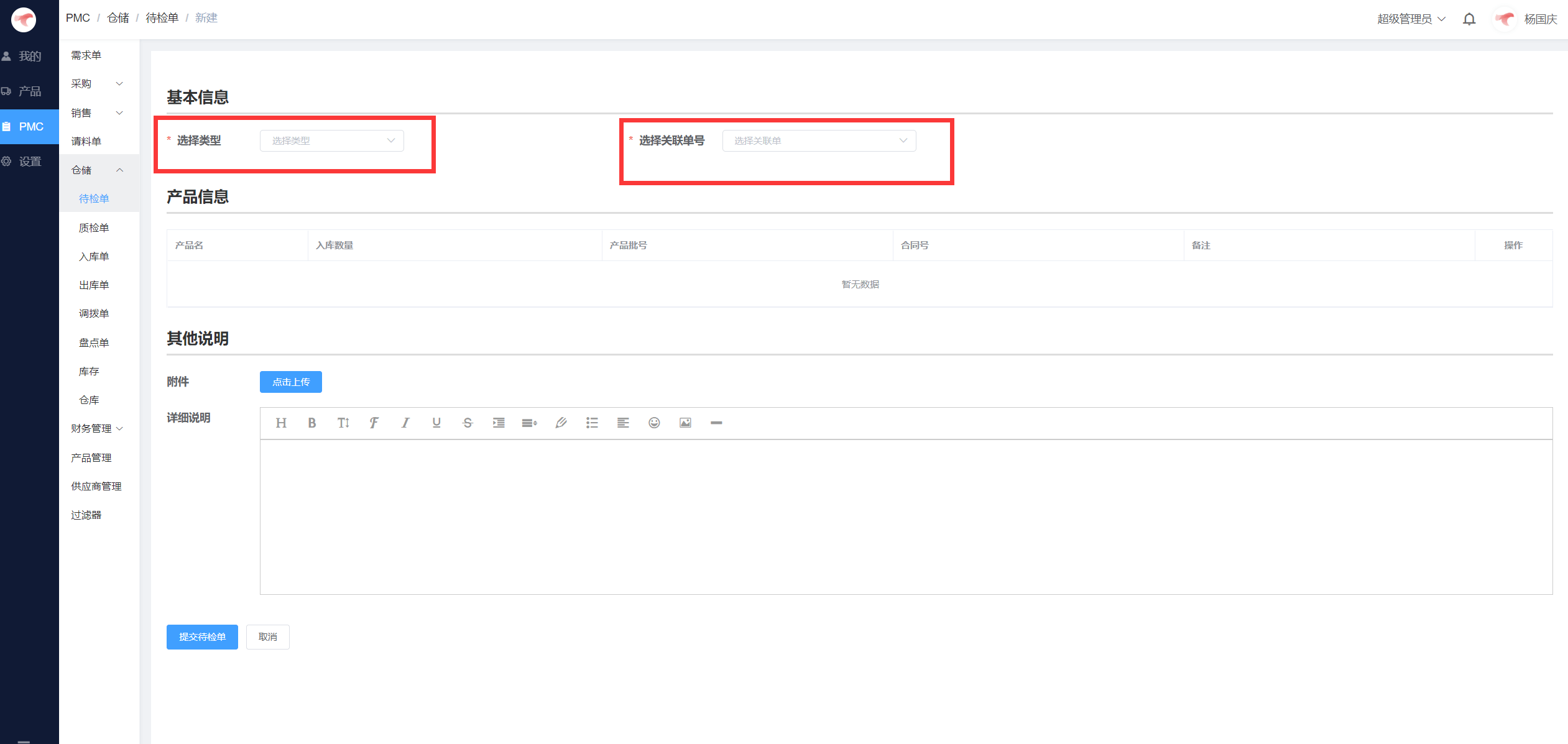This screenshot has height=744, width=1568.
Task: Insert horizontal divider line in editor
Action: tap(716, 423)
